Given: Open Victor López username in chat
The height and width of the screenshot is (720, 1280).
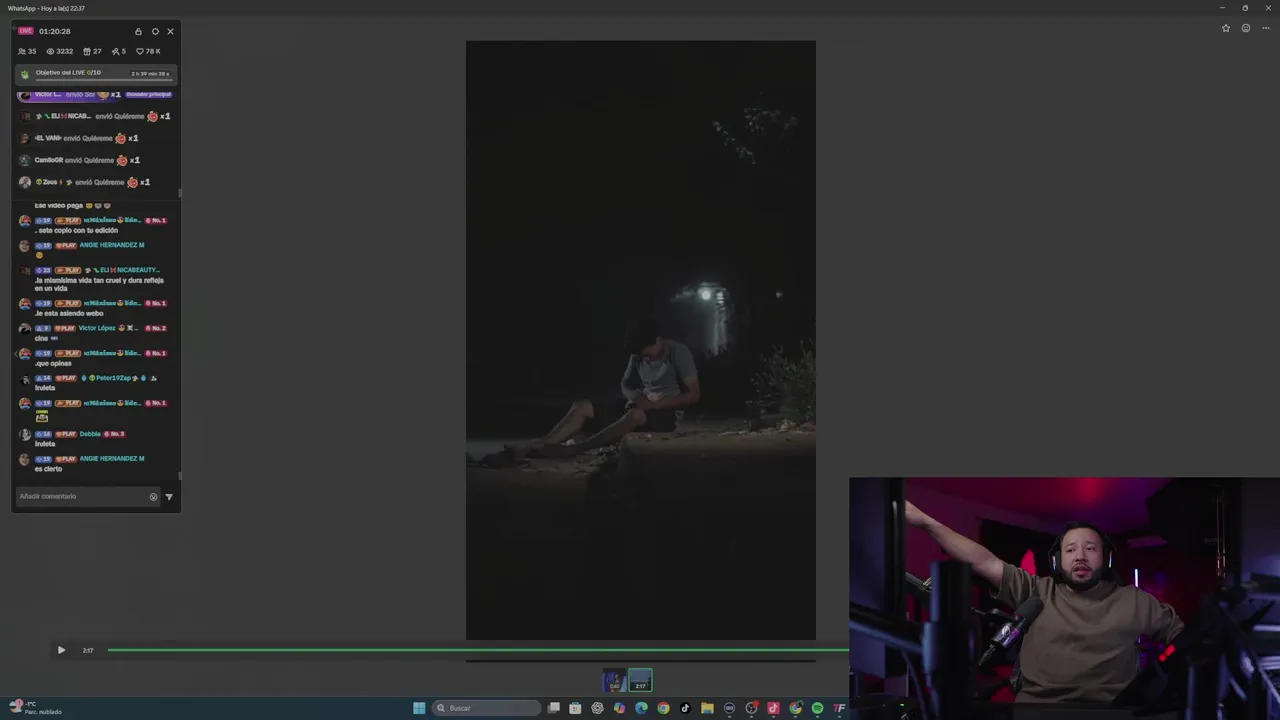Looking at the screenshot, I should tap(97, 328).
